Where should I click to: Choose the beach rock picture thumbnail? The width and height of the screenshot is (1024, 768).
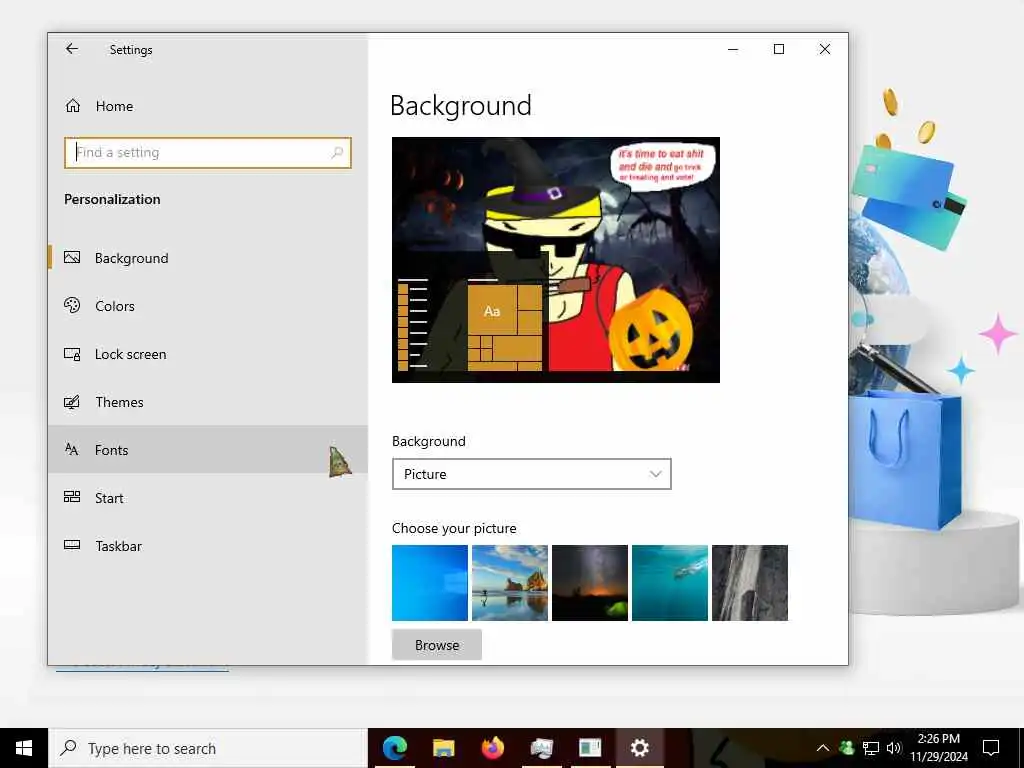tap(509, 583)
